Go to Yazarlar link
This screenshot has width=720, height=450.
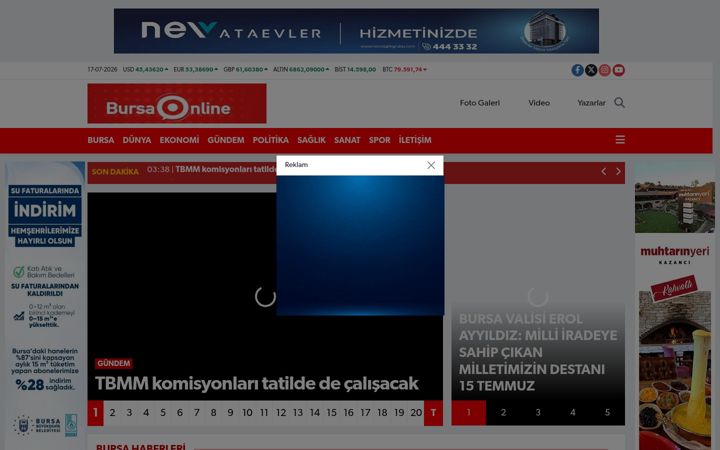(x=591, y=103)
